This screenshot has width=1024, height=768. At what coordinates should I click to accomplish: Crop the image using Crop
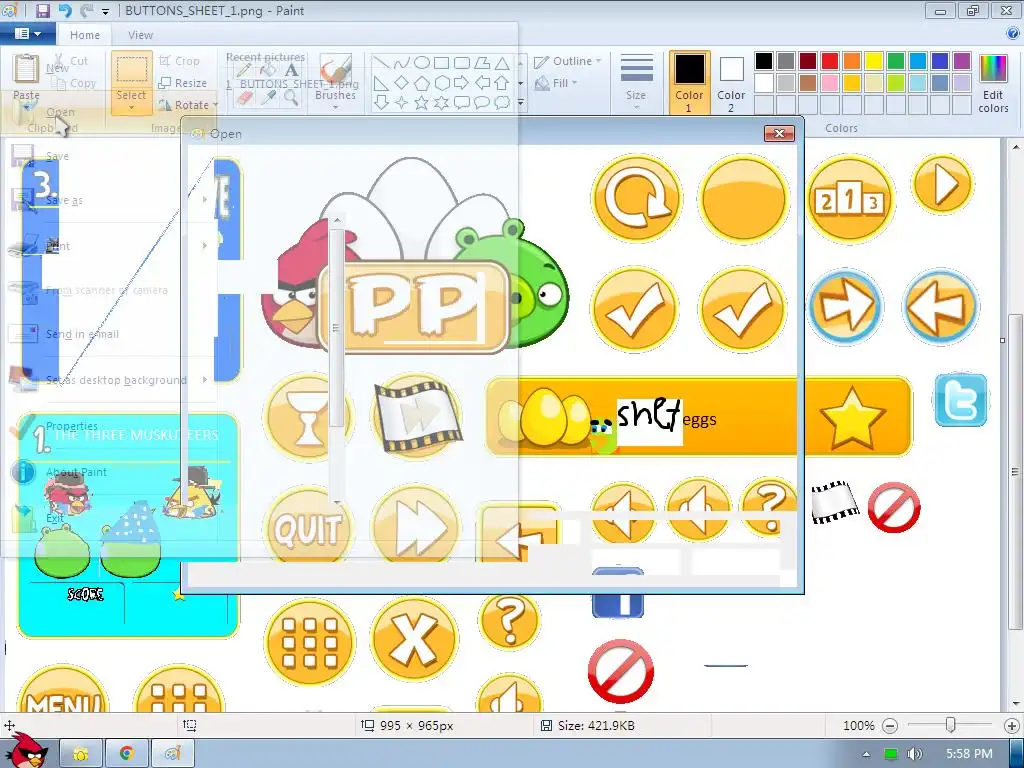coord(179,61)
